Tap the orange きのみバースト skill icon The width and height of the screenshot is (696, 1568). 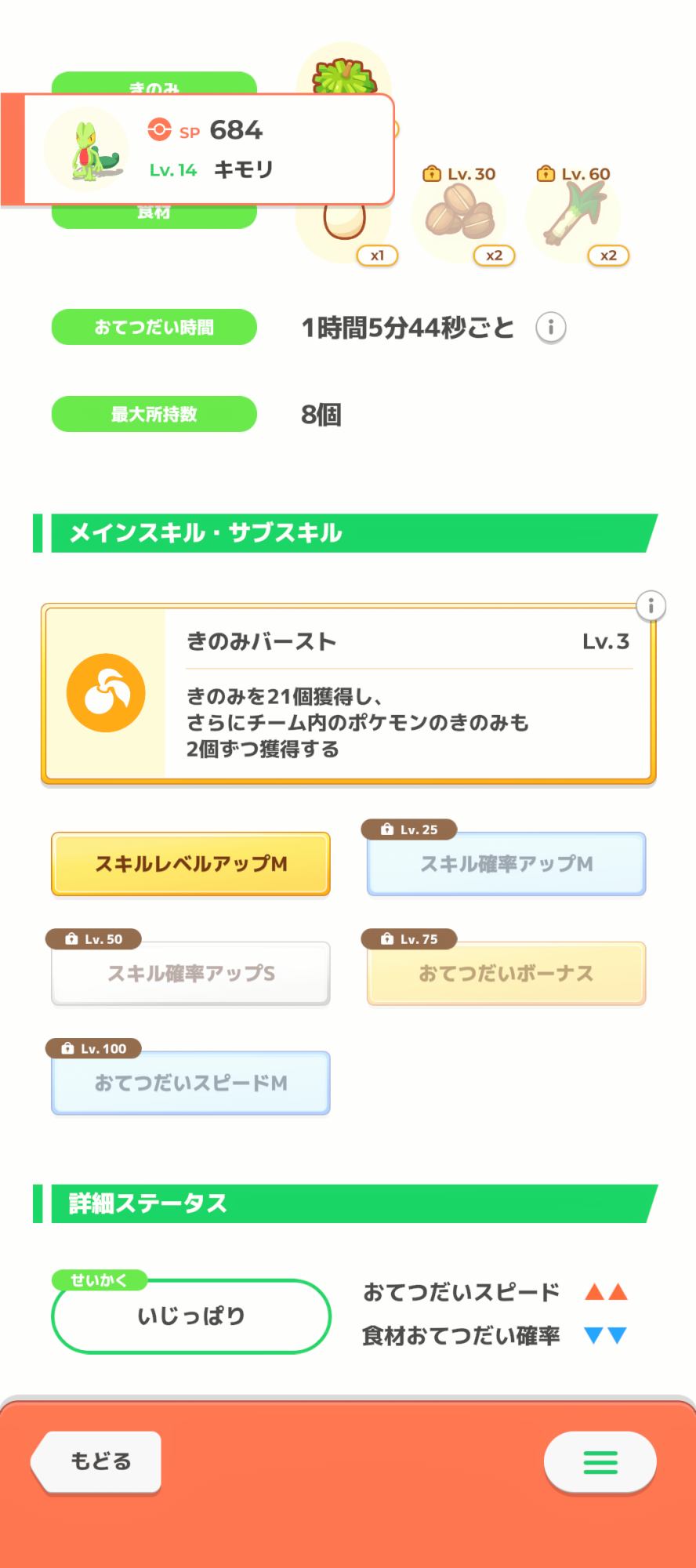106,693
